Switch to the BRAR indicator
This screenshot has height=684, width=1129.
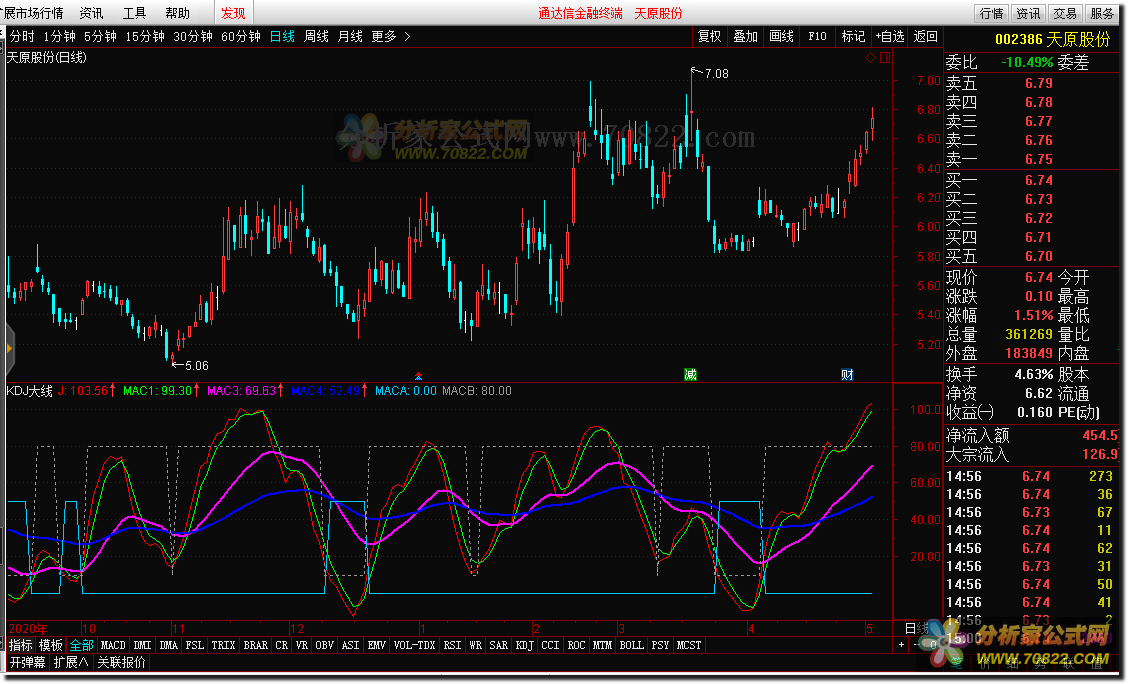(256, 645)
